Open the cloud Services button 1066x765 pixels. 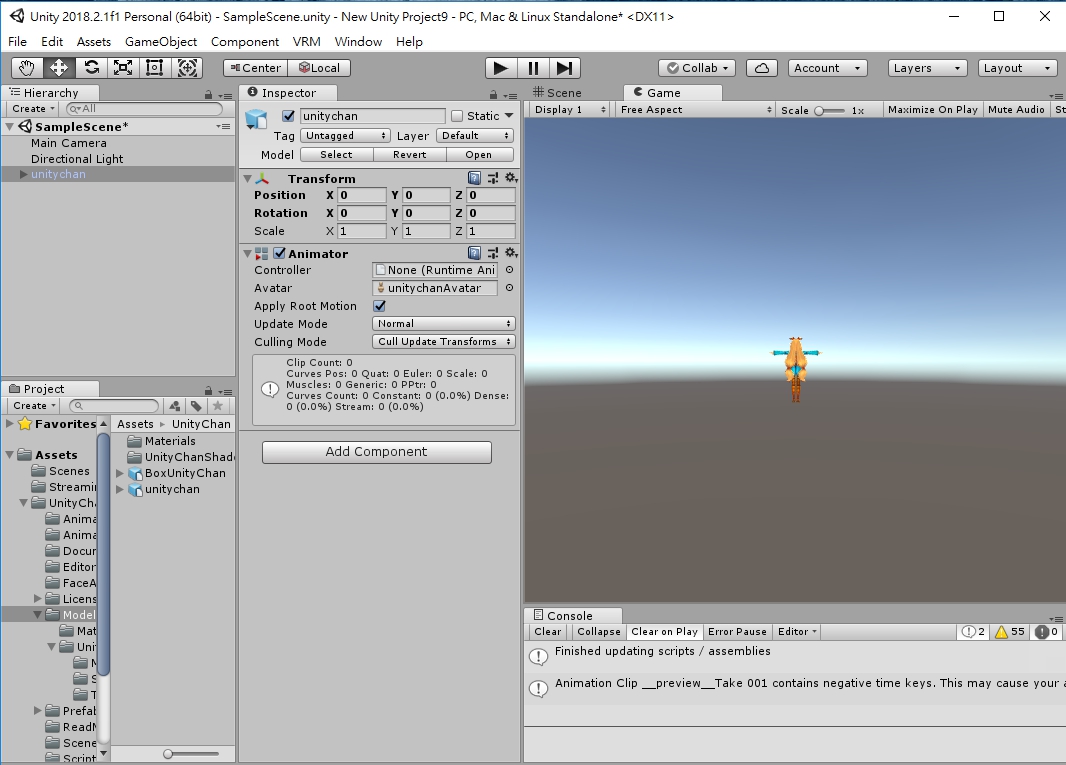(762, 68)
